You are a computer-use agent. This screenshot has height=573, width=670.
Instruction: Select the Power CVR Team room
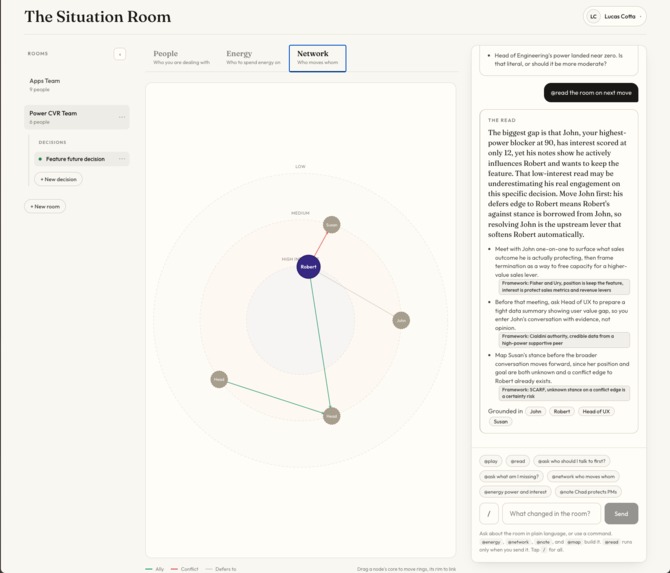click(x=77, y=117)
